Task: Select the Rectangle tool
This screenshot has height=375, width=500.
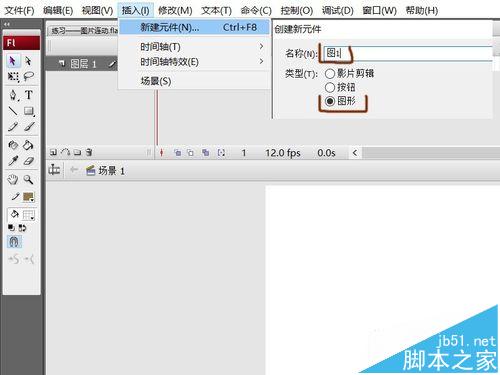Action: 29,111
